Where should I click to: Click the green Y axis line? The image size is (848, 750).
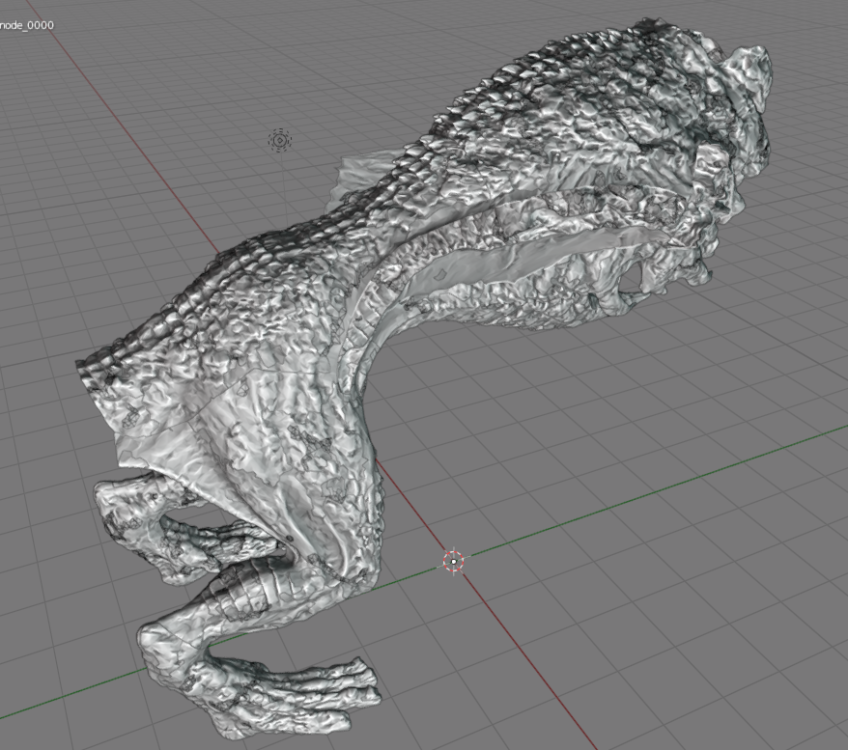650,490
